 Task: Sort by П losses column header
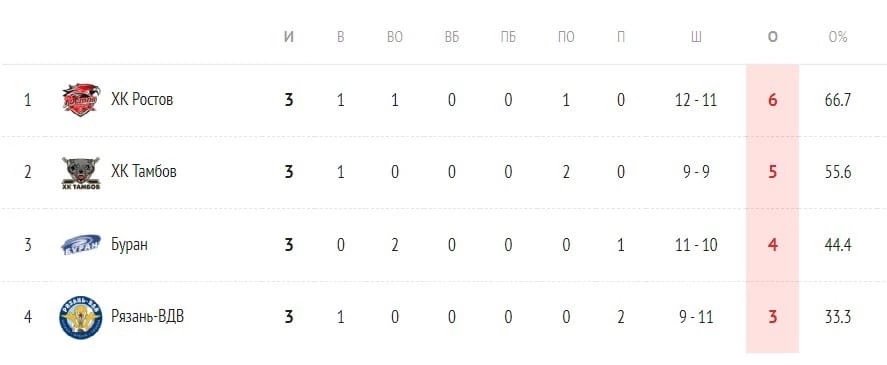[x=621, y=37]
